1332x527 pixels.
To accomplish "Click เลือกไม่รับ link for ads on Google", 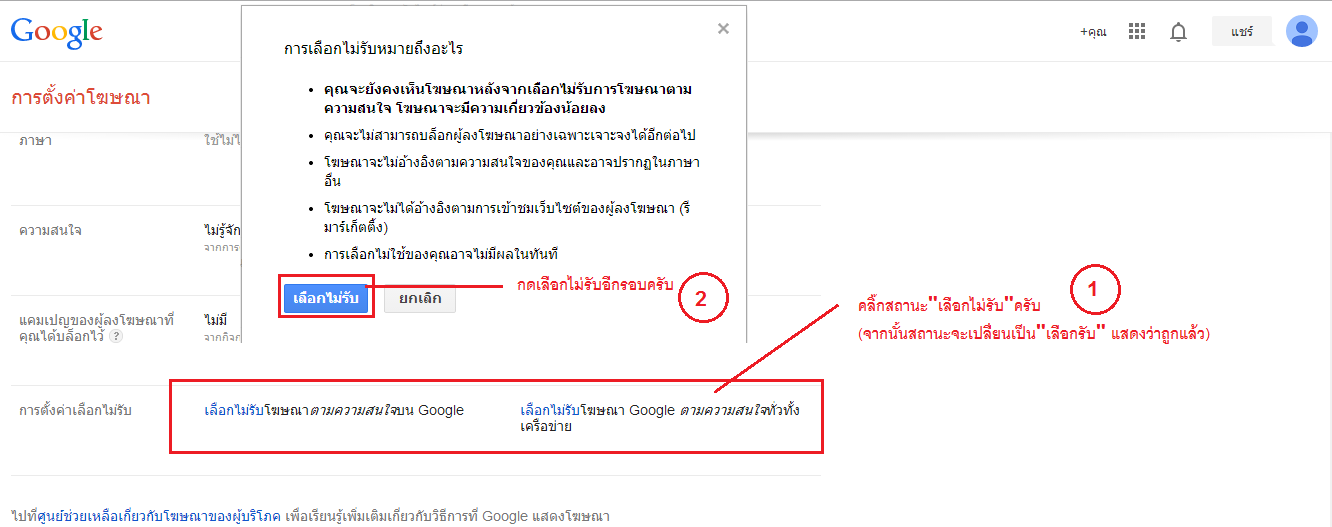I will (x=233, y=410).
